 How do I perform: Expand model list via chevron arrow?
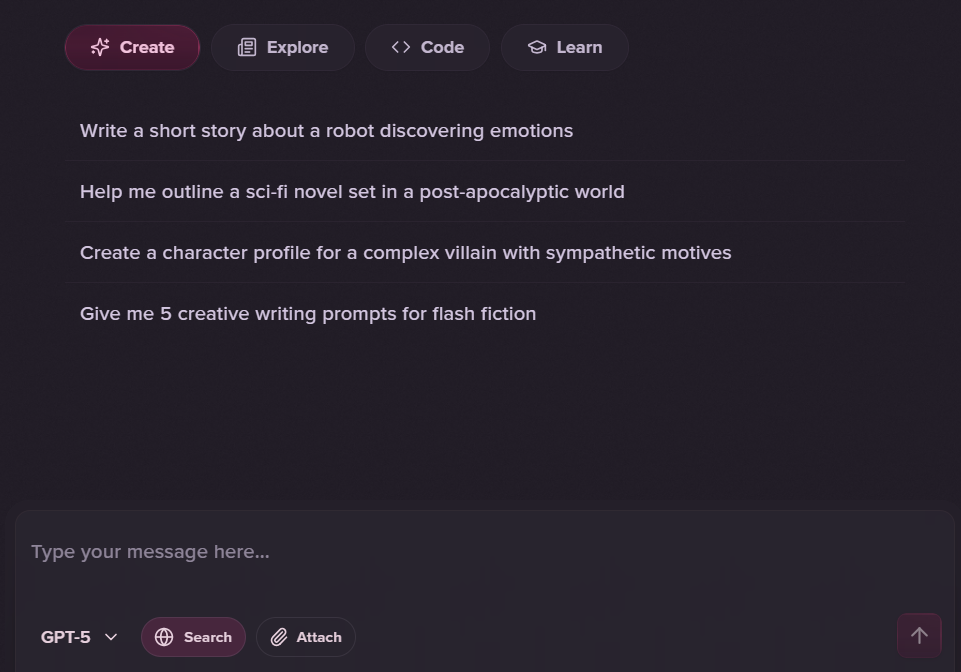click(x=111, y=637)
